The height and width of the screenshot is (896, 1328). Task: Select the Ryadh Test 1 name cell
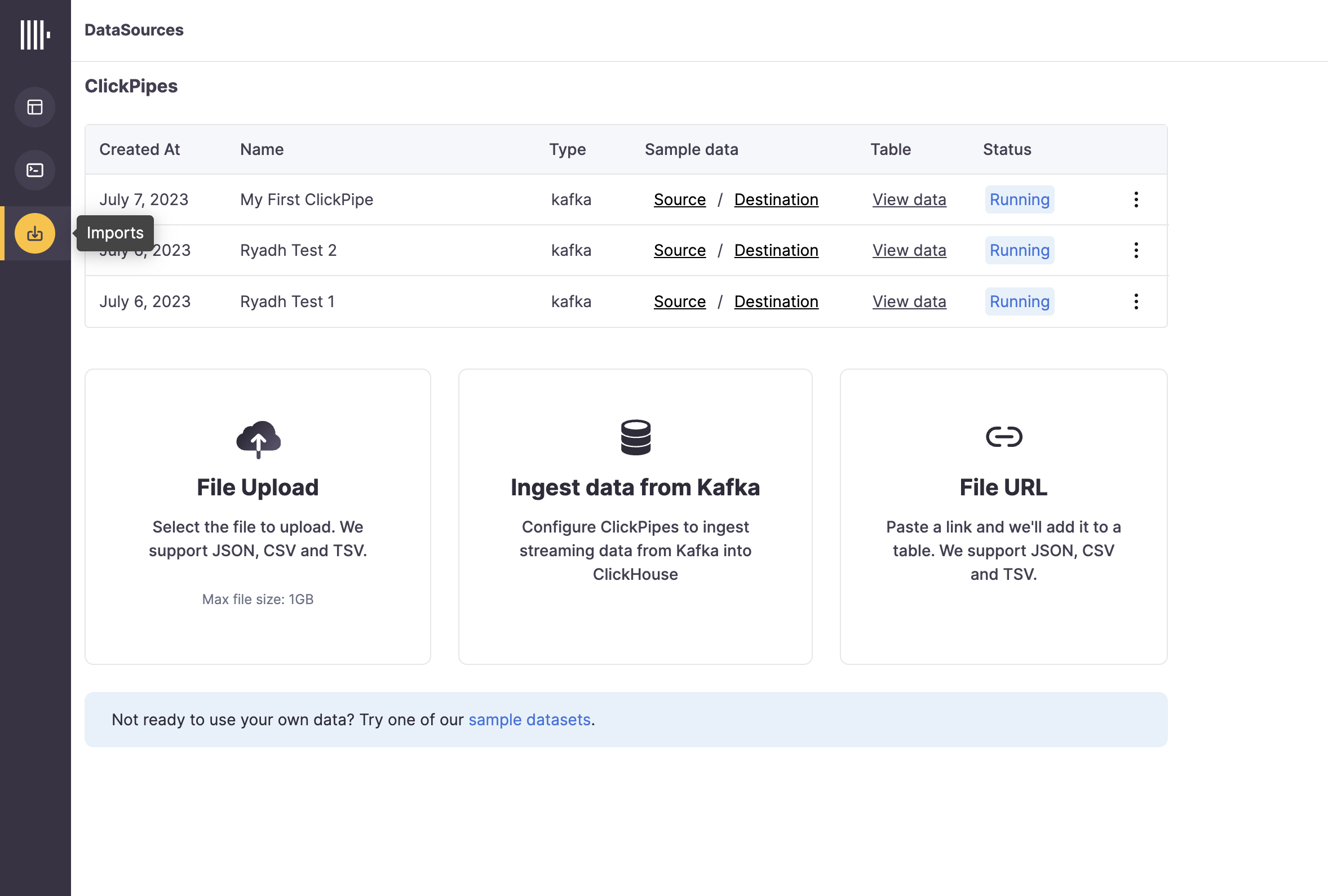pyautogui.click(x=287, y=301)
